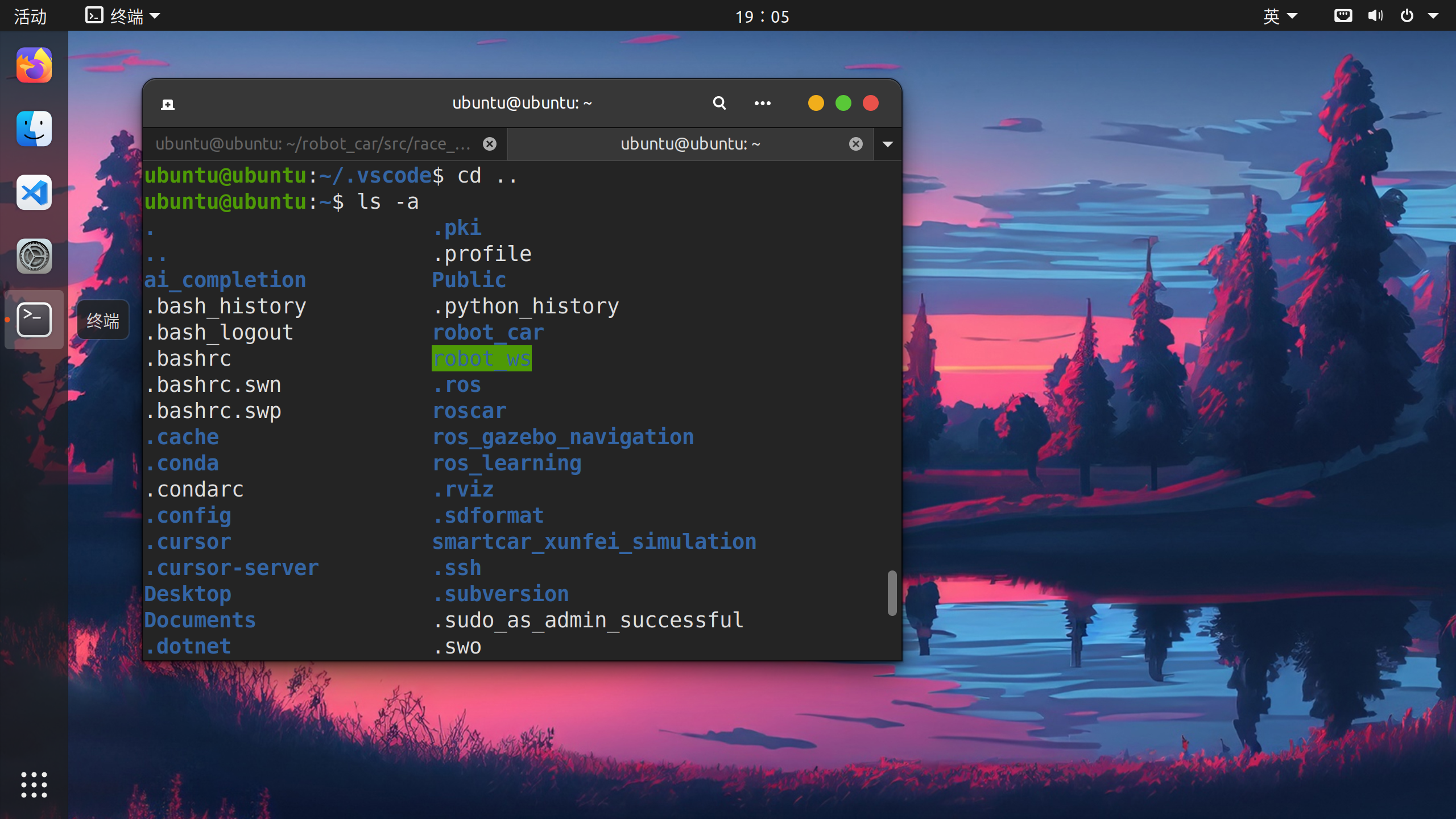Select the second ubuntu@ubuntu: ~ tab
The width and height of the screenshot is (1456, 819).
689,144
